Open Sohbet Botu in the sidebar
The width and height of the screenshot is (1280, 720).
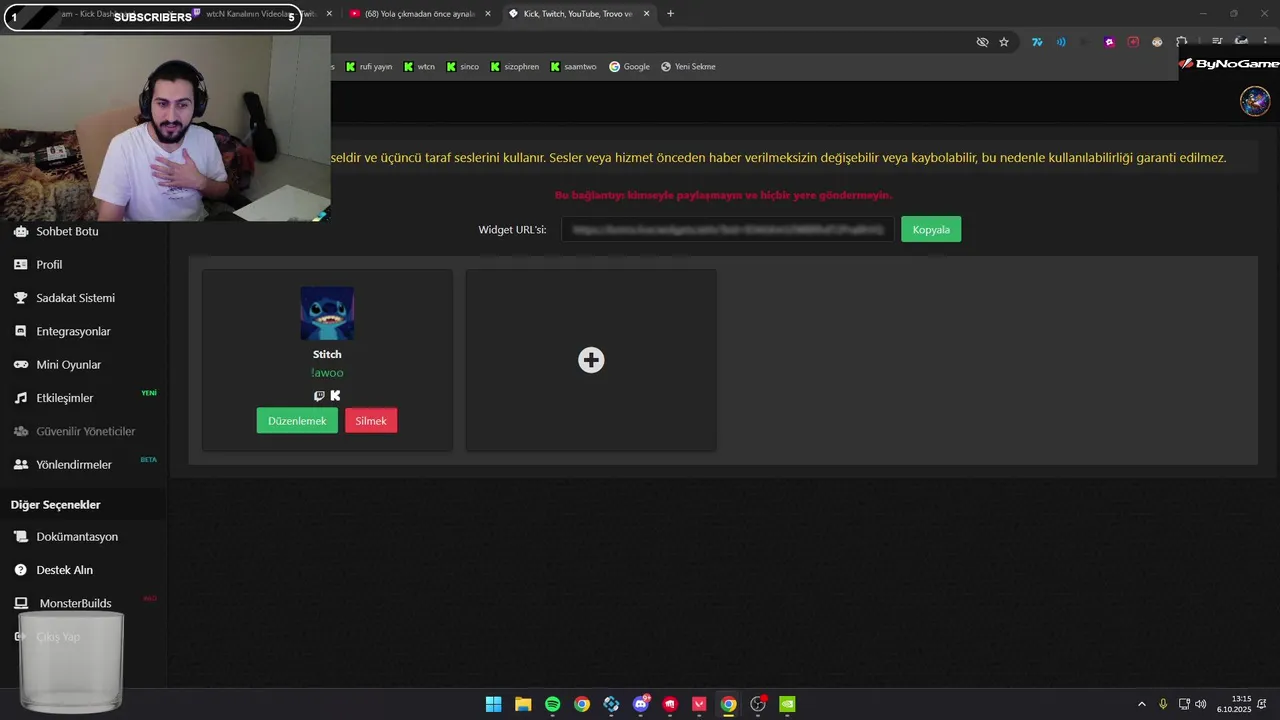click(x=67, y=231)
